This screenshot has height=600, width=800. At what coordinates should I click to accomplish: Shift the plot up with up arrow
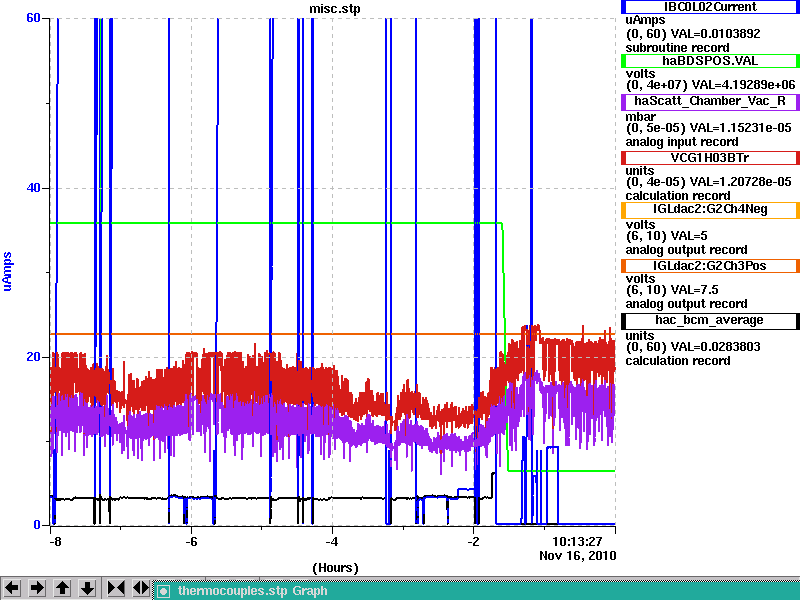[x=63, y=588]
